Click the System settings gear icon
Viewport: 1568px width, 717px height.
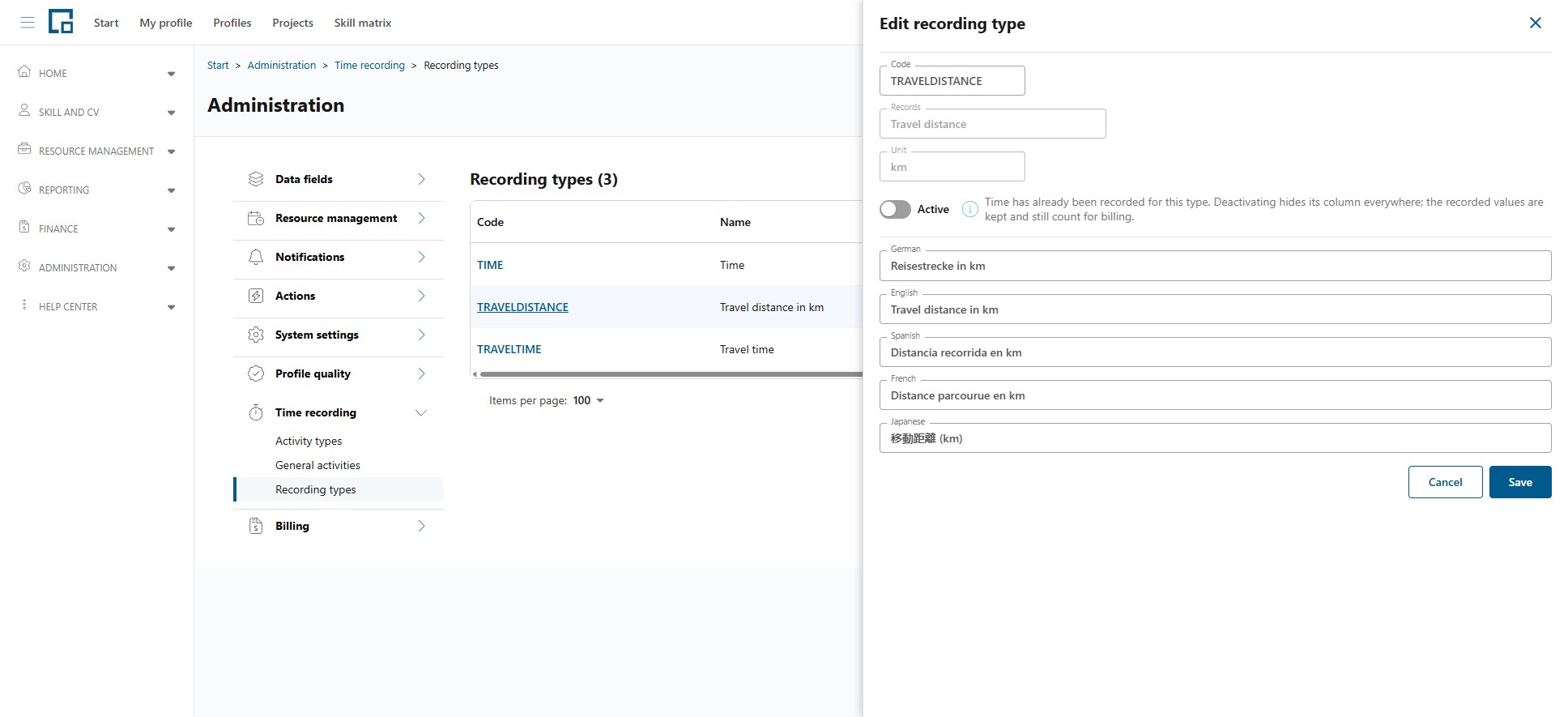coord(256,335)
